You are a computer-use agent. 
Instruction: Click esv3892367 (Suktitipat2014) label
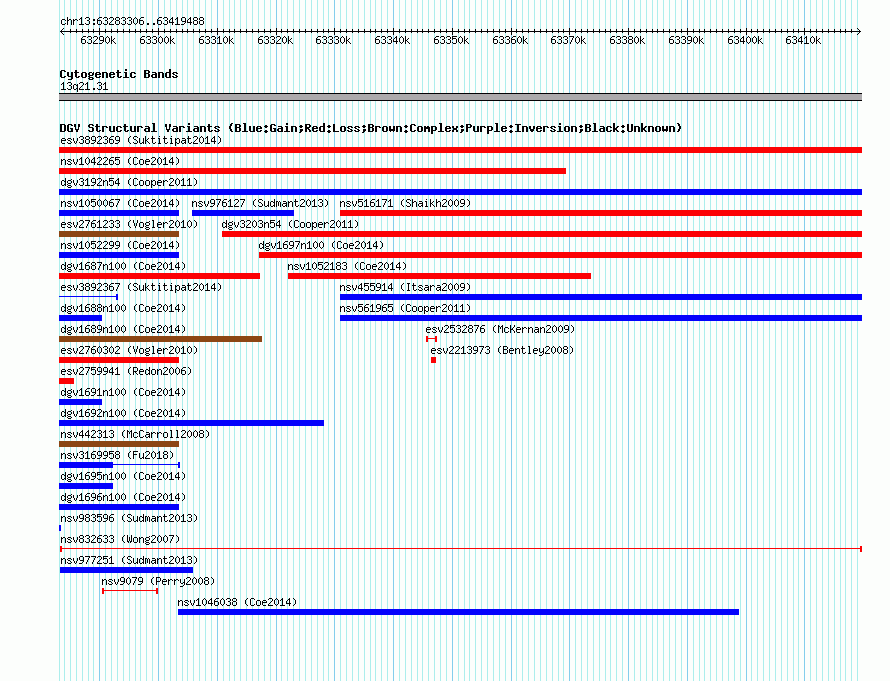141,287
